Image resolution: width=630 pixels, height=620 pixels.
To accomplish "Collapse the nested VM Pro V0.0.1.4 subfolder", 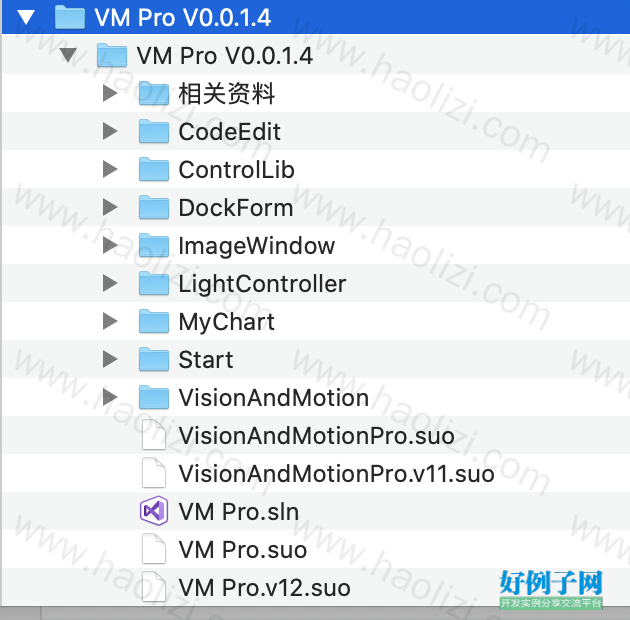I will click(x=68, y=55).
